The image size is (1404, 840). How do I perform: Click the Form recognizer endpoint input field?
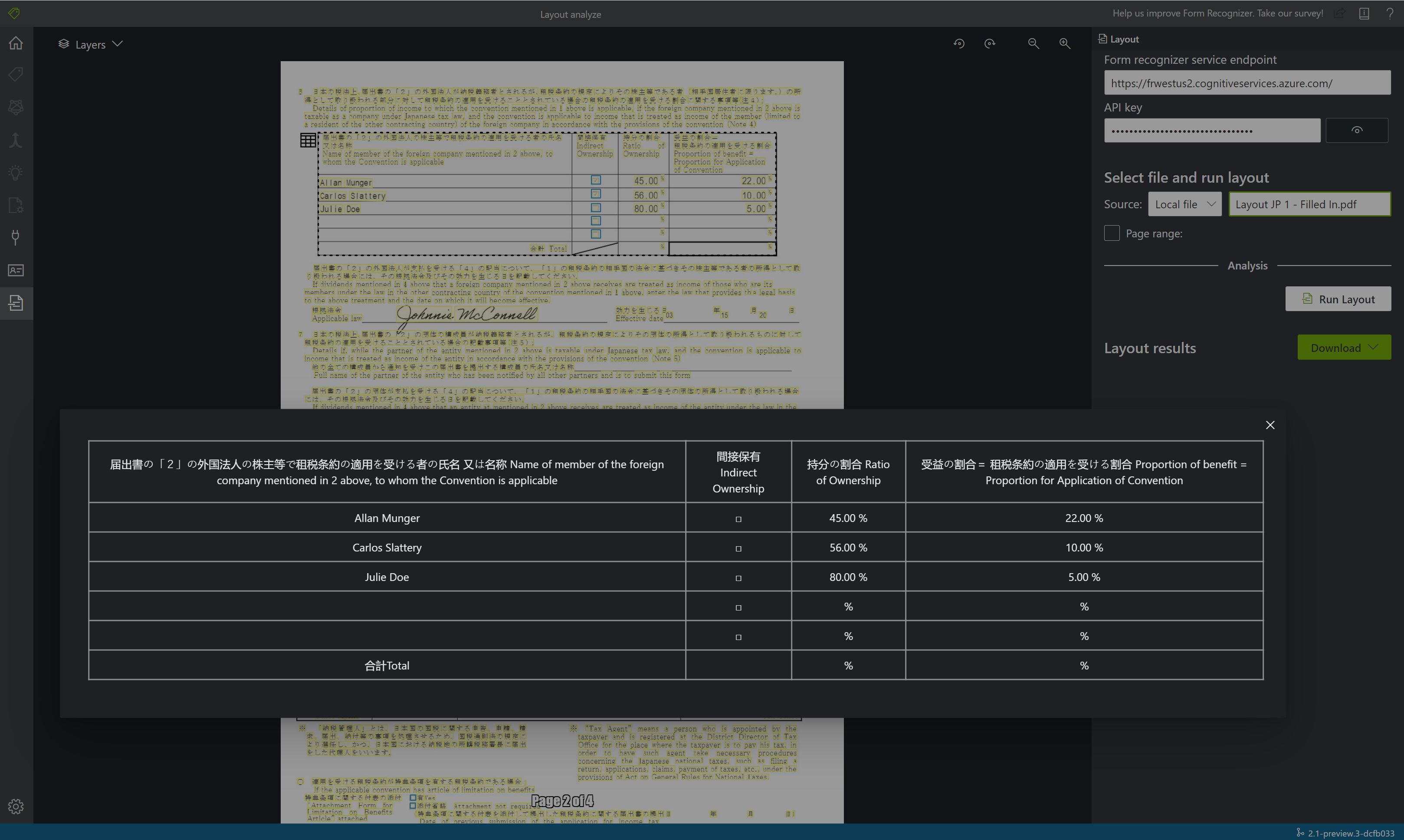pyautogui.click(x=1247, y=83)
